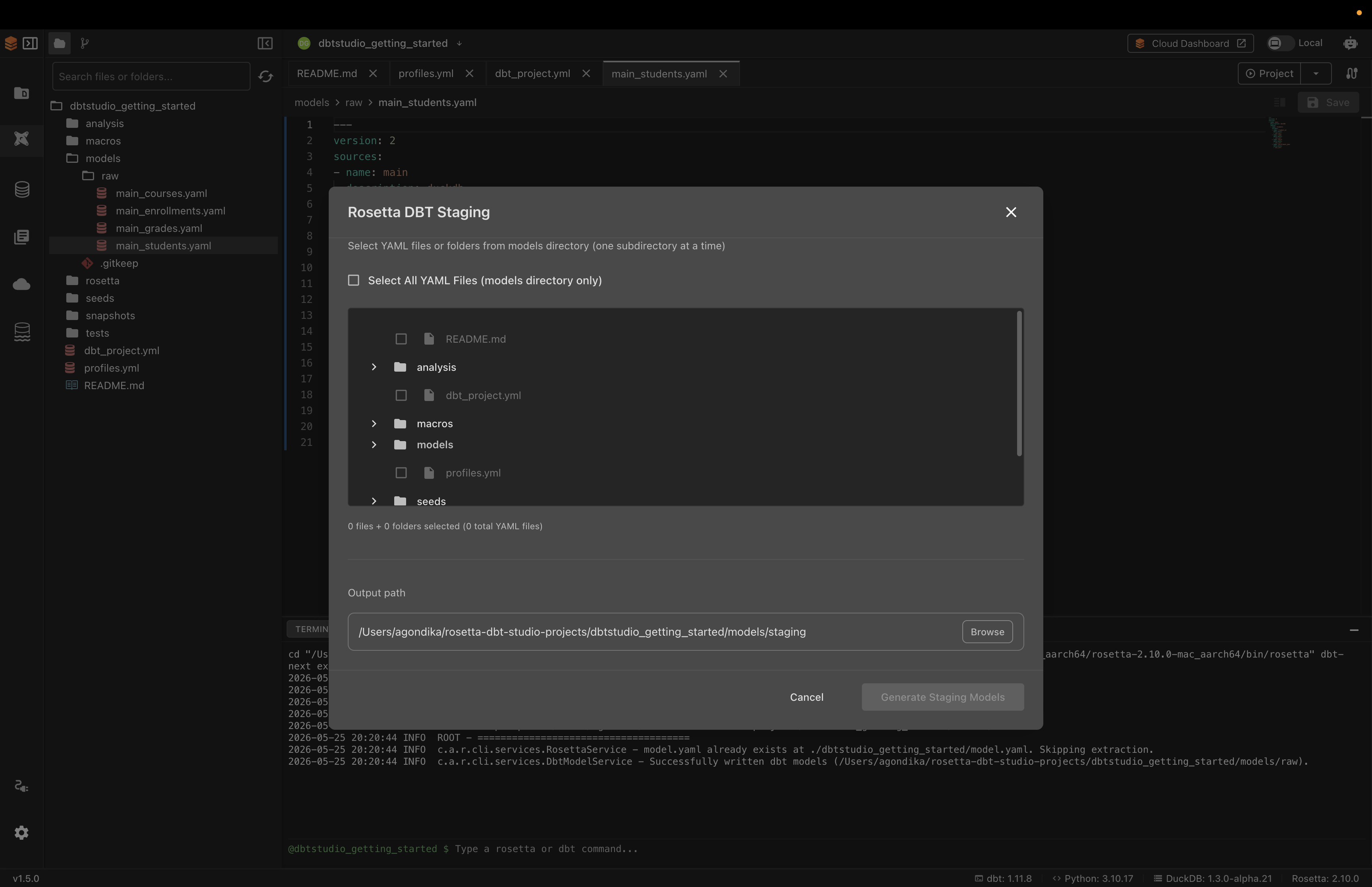Click the Rosetta logo icon
Viewport: 1372px width, 887px height.
(x=10, y=43)
